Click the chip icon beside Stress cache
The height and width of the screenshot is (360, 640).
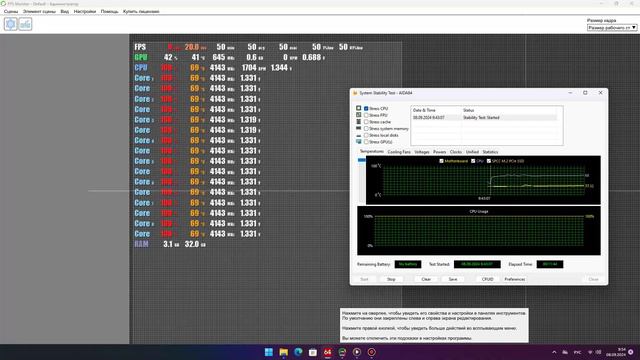point(358,122)
